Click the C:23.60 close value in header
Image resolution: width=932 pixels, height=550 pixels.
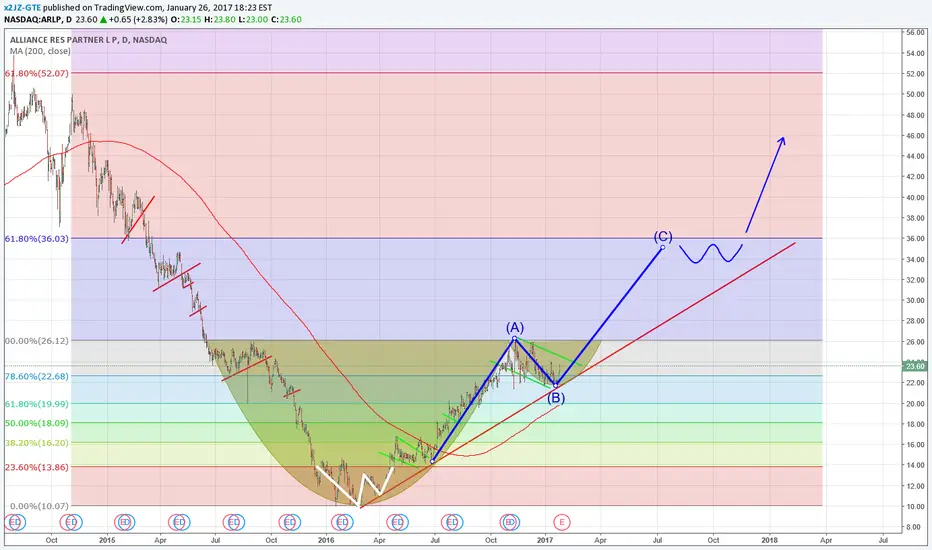pos(286,19)
